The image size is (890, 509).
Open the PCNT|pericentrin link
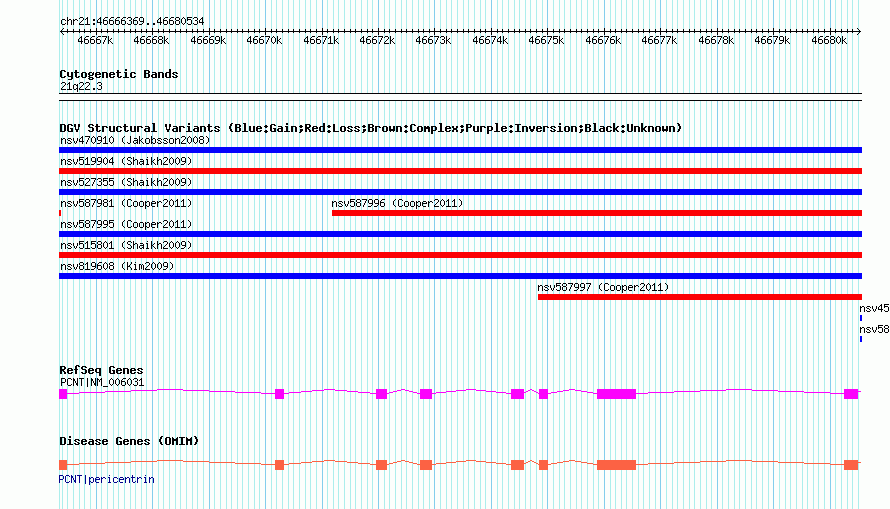[107, 479]
